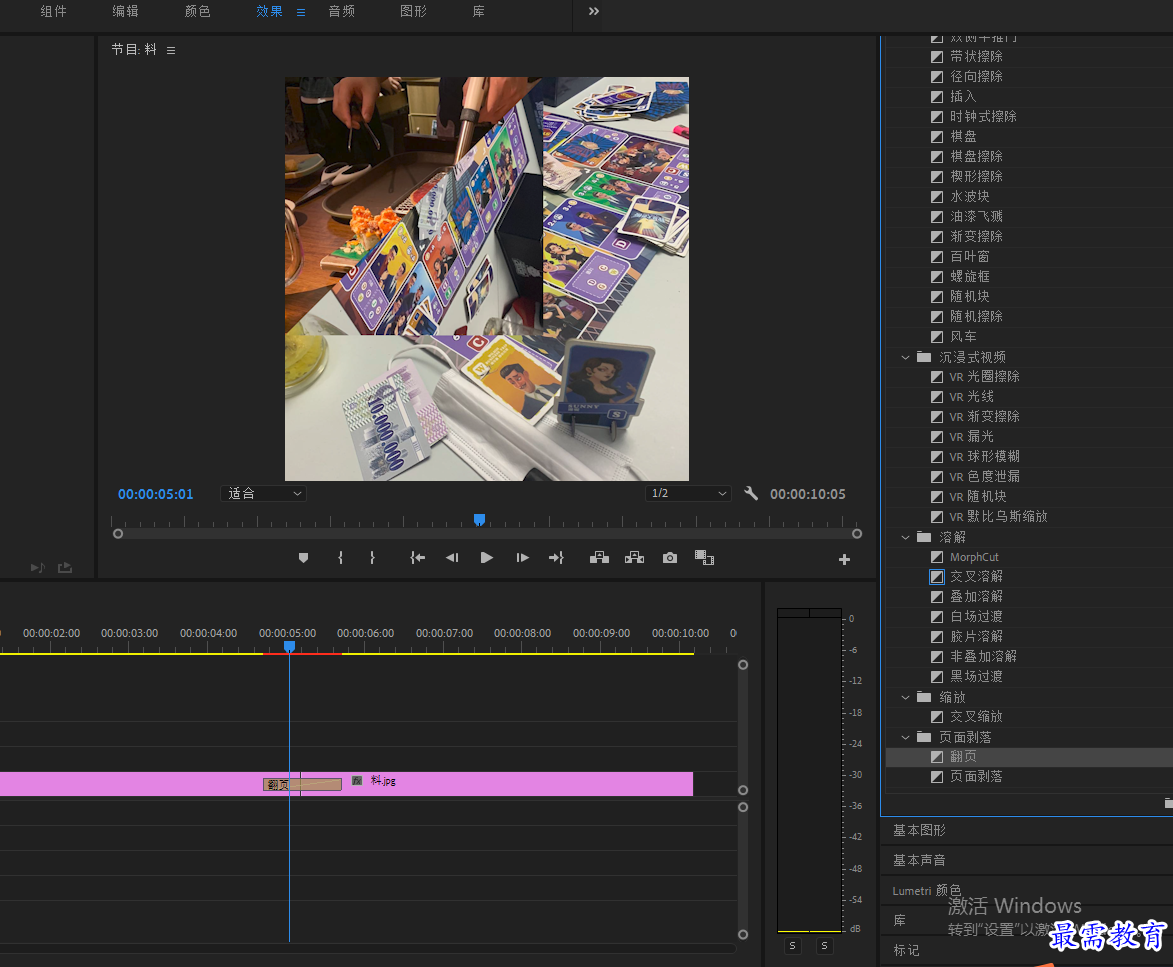Play the program monitor
1173x967 pixels.
point(486,558)
